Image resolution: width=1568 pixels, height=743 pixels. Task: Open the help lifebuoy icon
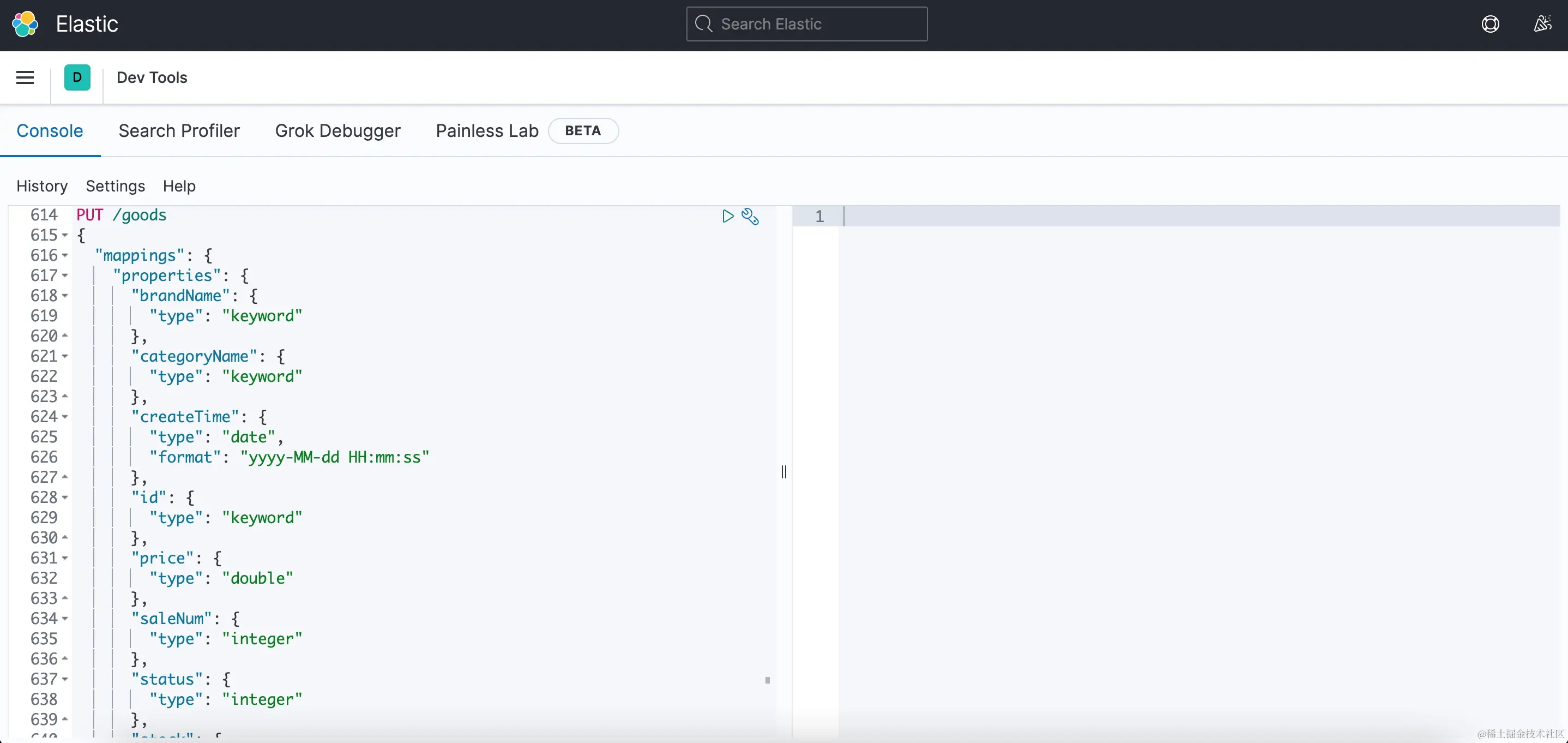1490,25
